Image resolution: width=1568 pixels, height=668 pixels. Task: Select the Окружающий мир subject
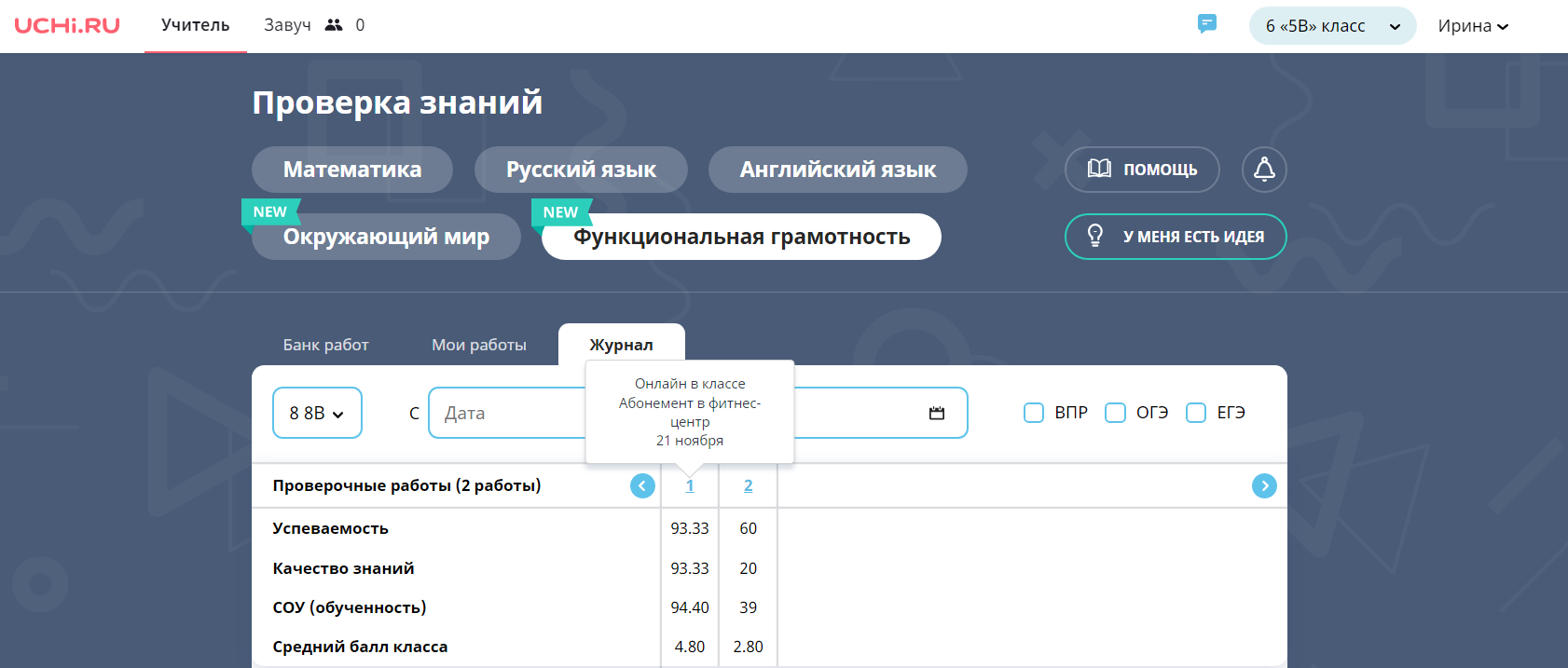click(x=386, y=237)
